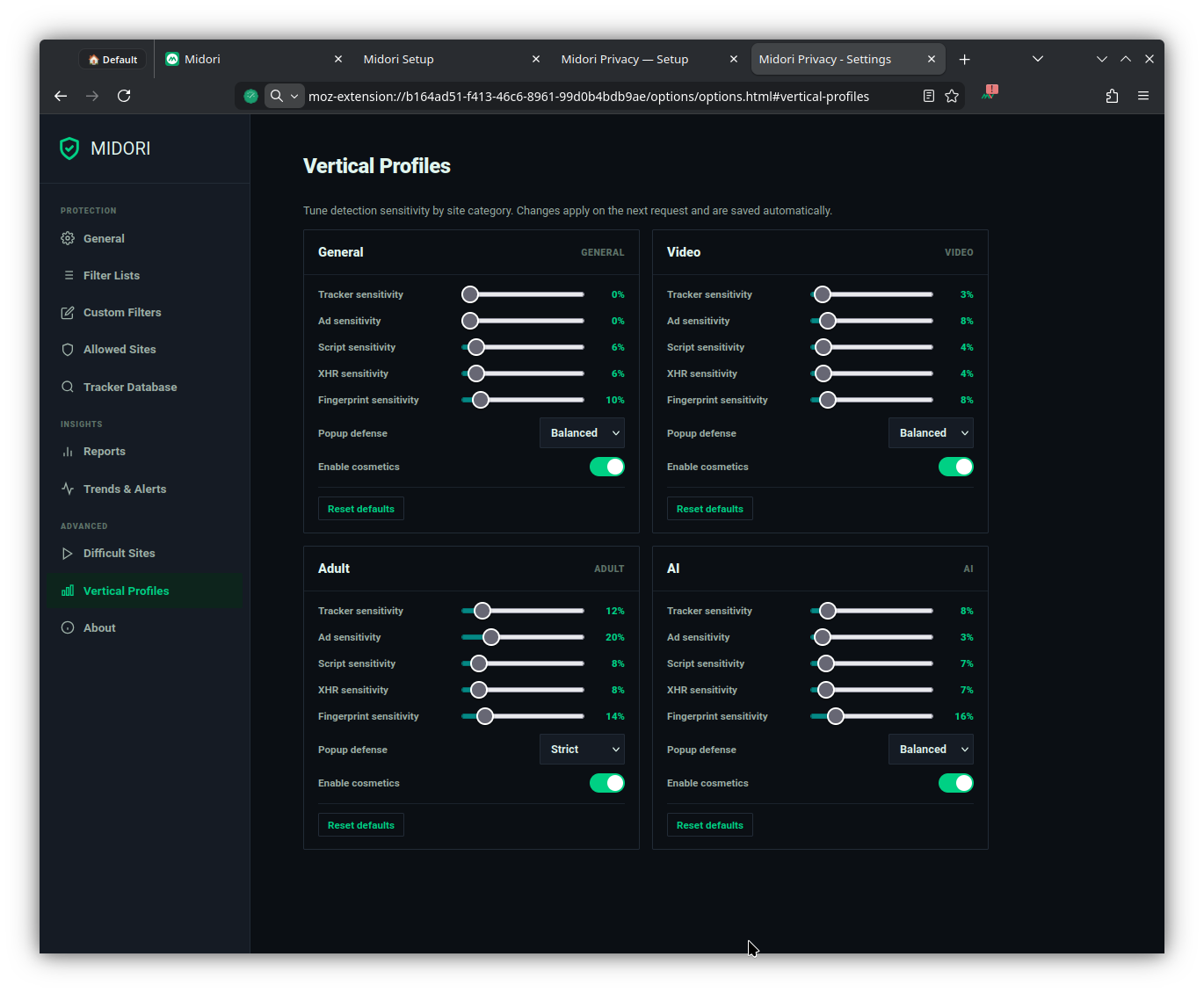
Task: Click the Custom Filters pencil icon
Action: pos(68,312)
